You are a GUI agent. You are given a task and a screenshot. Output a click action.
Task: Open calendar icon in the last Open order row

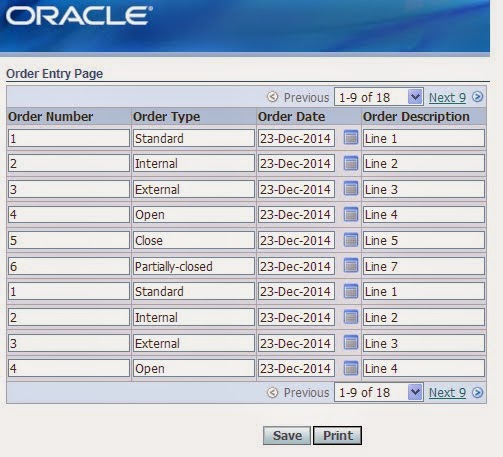pos(351,368)
